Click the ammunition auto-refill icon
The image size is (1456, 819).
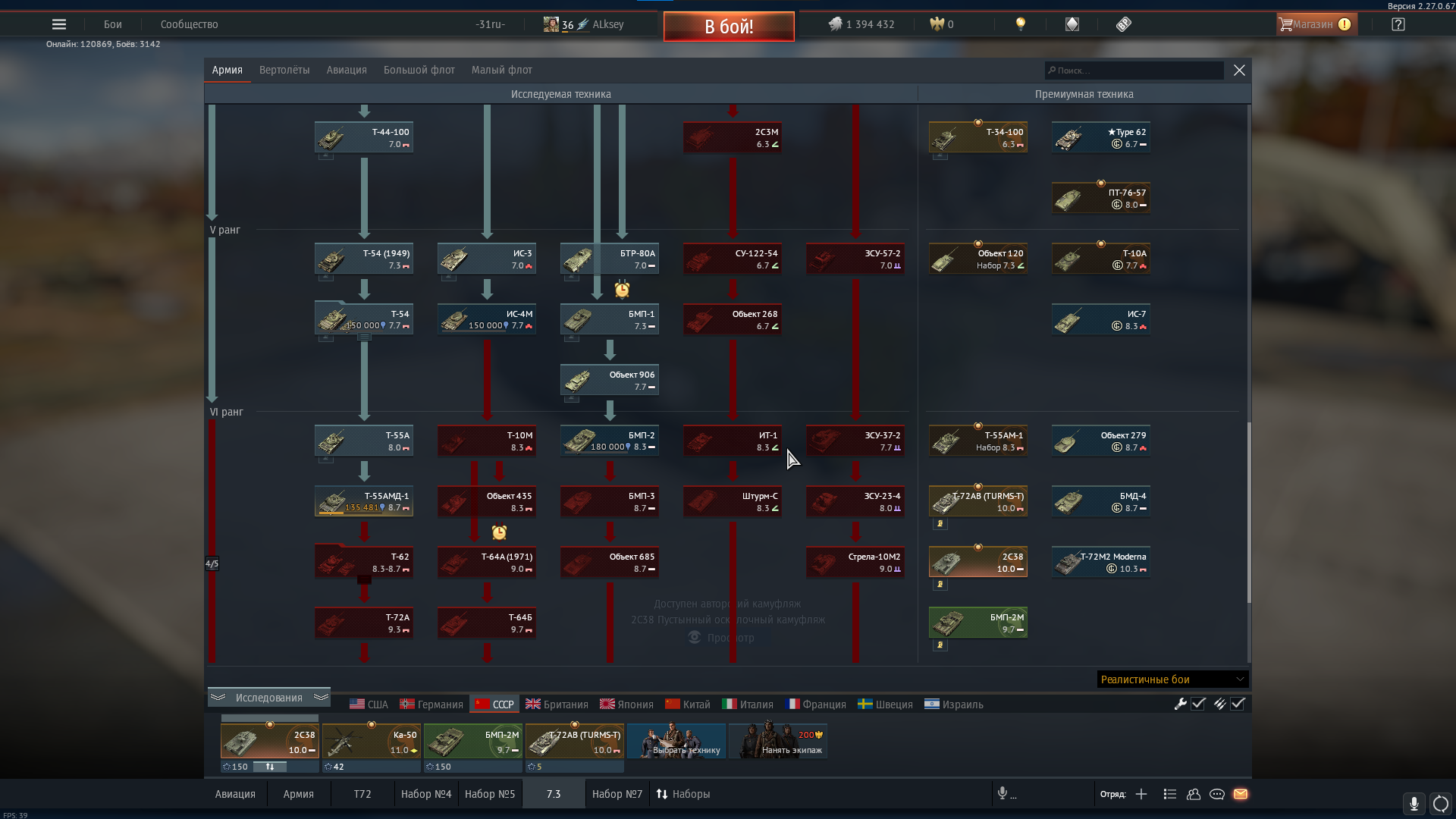click(x=1219, y=704)
